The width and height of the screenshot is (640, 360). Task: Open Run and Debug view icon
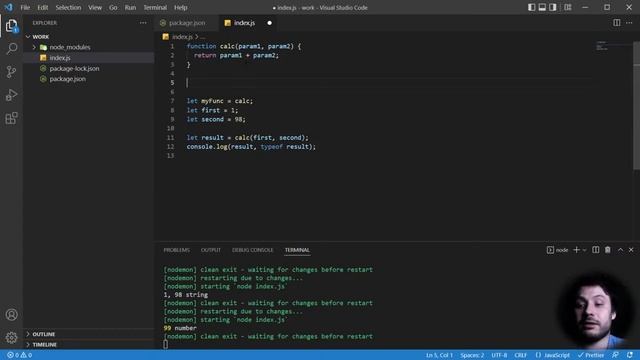click(11, 95)
